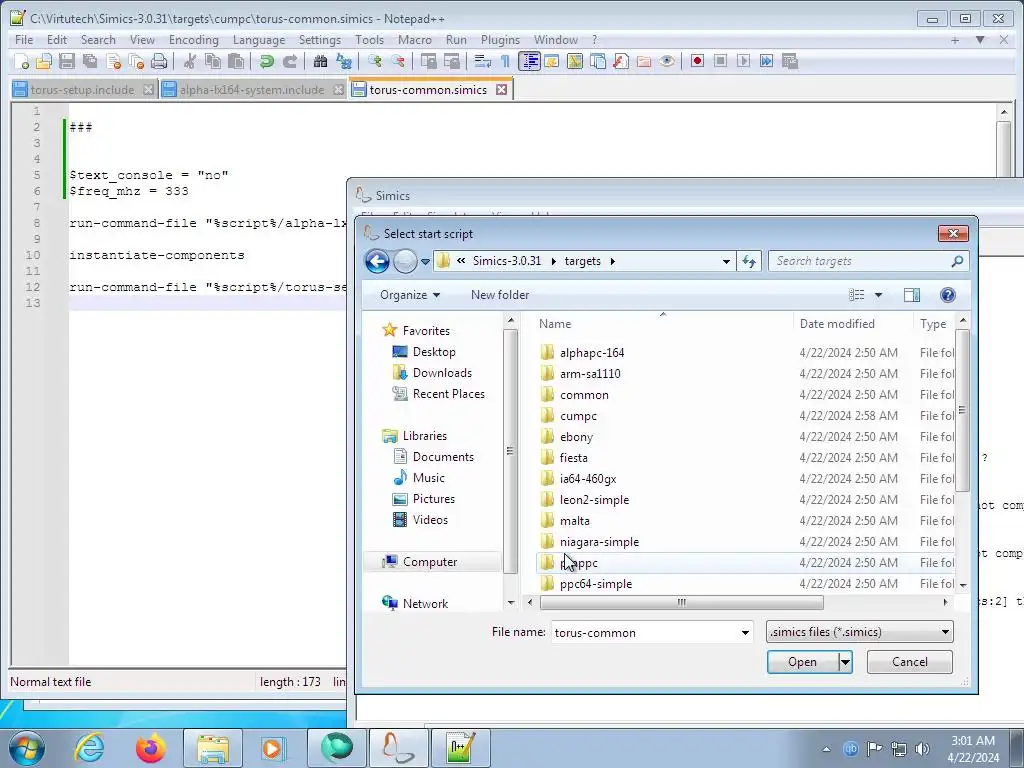The height and width of the screenshot is (768, 1024).
Task: Toggle the monitoring eye icon in toolbar
Action: [667, 61]
